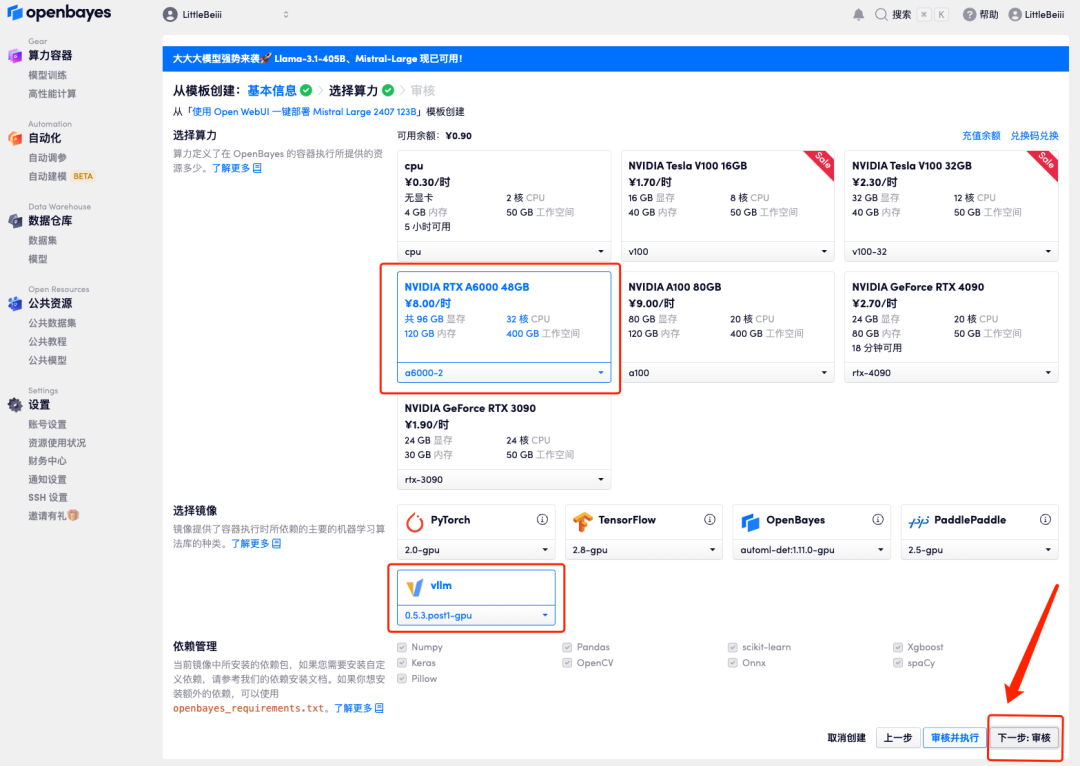Image resolution: width=1080 pixels, height=766 pixels.
Task: Show TensorFlow image info icon
Action: [709, 519]
